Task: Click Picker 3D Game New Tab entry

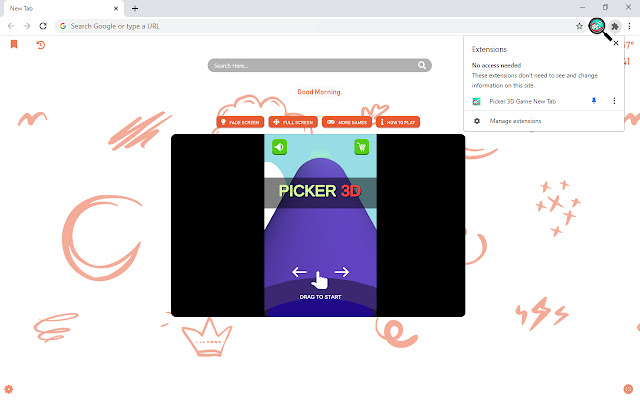Action: 522,101
